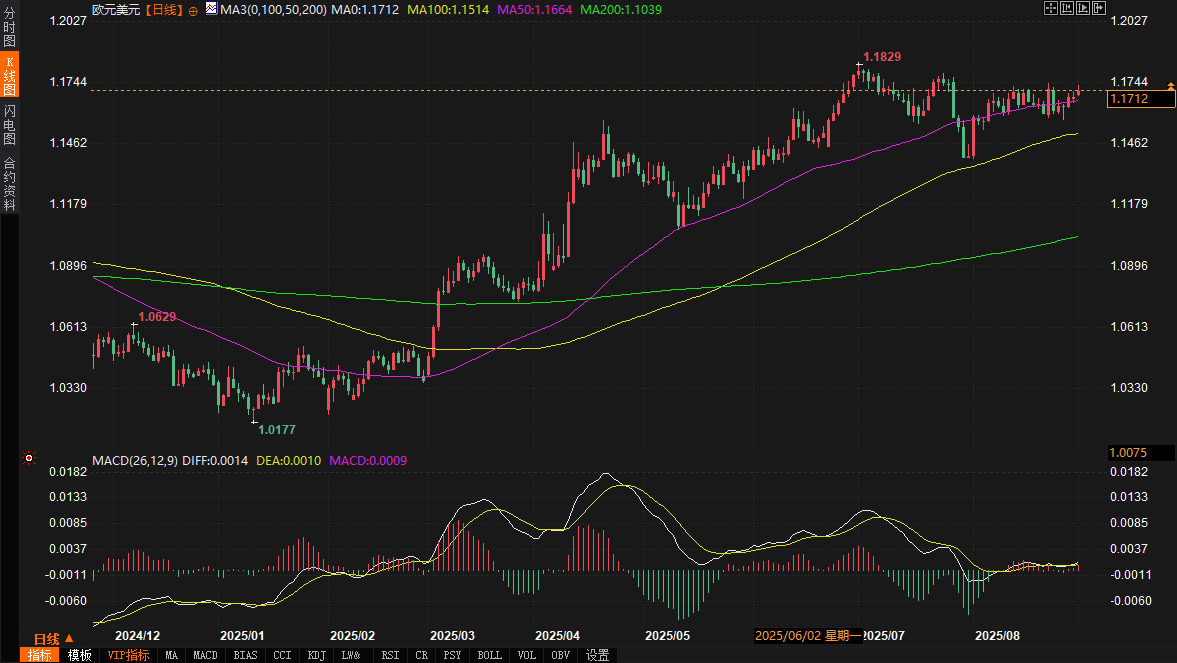Click the magenta MACD:0.0009 value
The width and height of the screenshot is (1177, 663).
tap(369, 460)
